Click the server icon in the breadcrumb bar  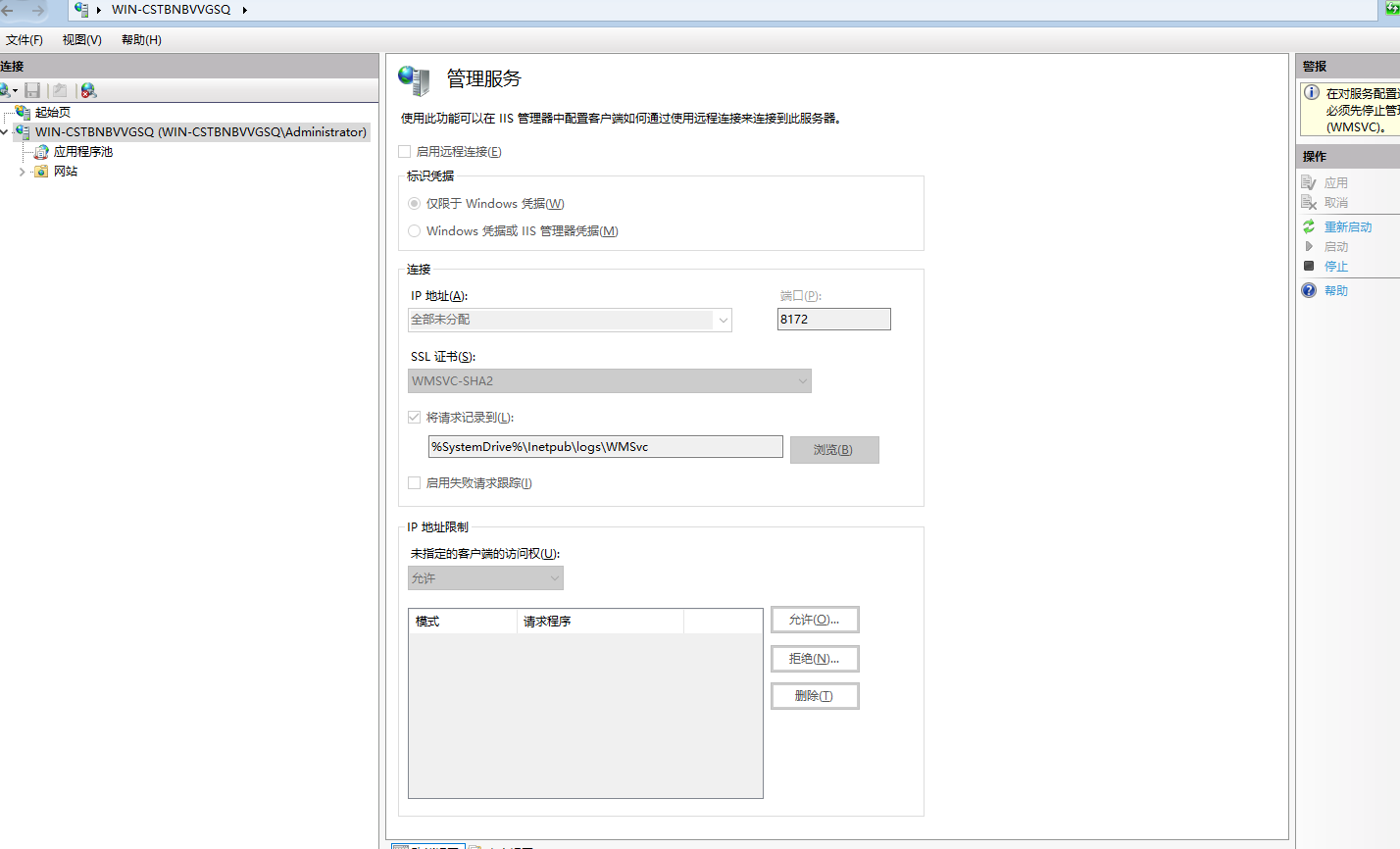click(x=82, y=13)
